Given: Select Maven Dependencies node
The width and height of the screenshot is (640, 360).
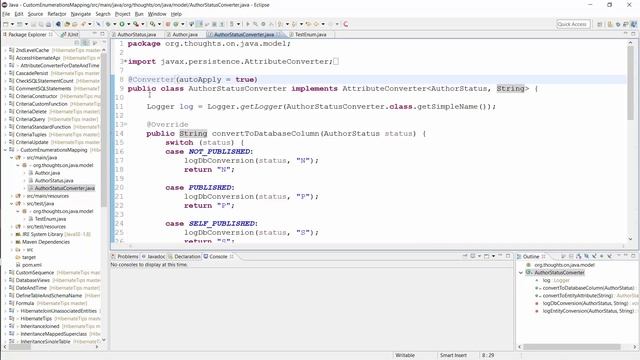Looking at the screenshot, I should click(46, 242).
